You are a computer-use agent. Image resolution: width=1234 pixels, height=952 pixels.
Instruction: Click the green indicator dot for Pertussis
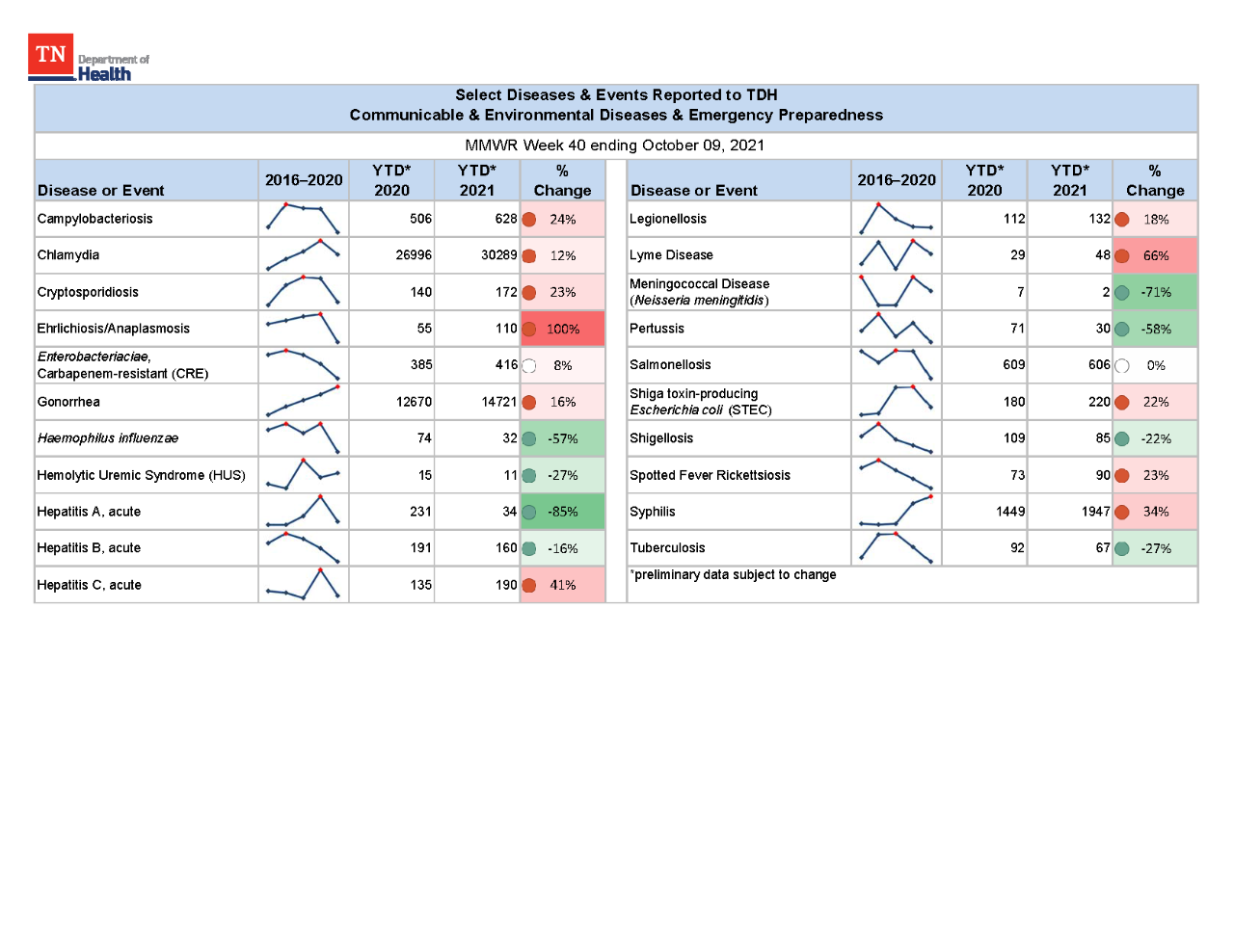pyautogui.click(x=1122, y=330)
